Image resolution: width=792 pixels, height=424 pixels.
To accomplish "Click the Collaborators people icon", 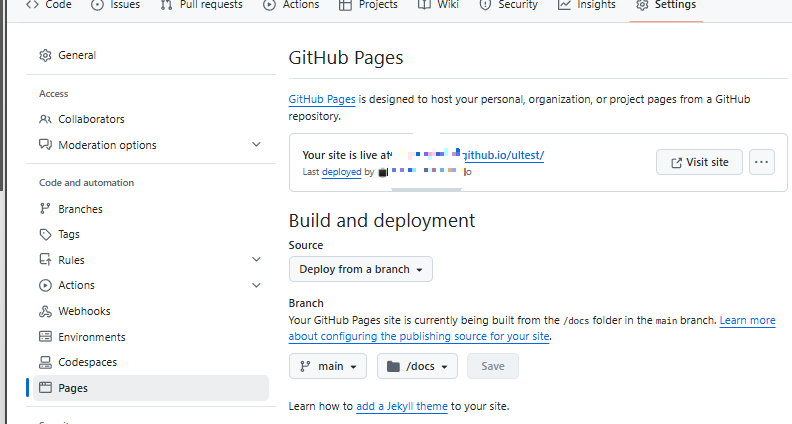I will click(45, 119).
